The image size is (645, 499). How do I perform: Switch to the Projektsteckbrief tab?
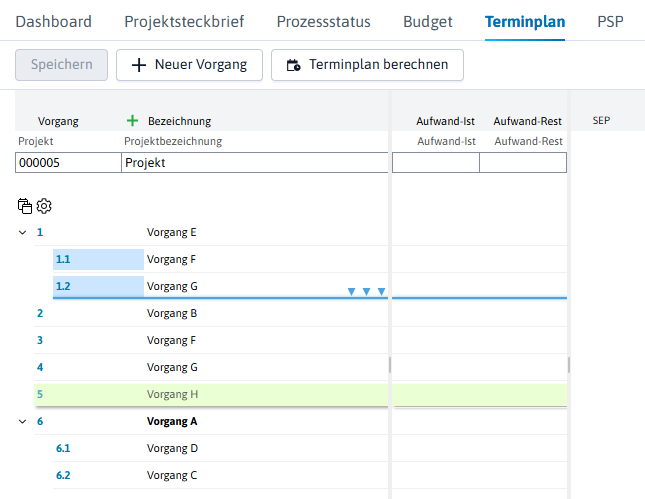(184, 21)
